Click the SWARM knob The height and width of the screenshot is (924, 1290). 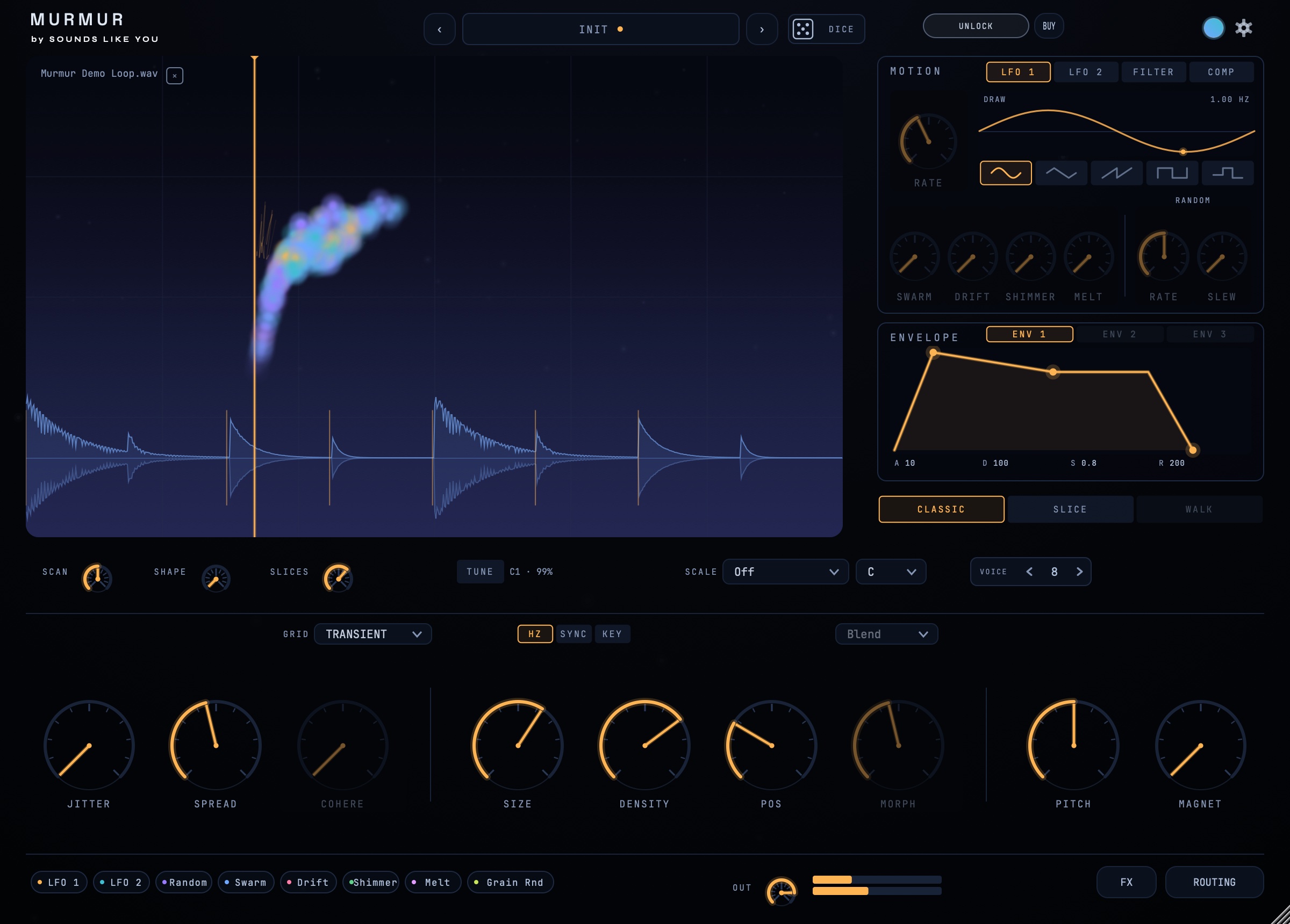(x=915, y=257)
